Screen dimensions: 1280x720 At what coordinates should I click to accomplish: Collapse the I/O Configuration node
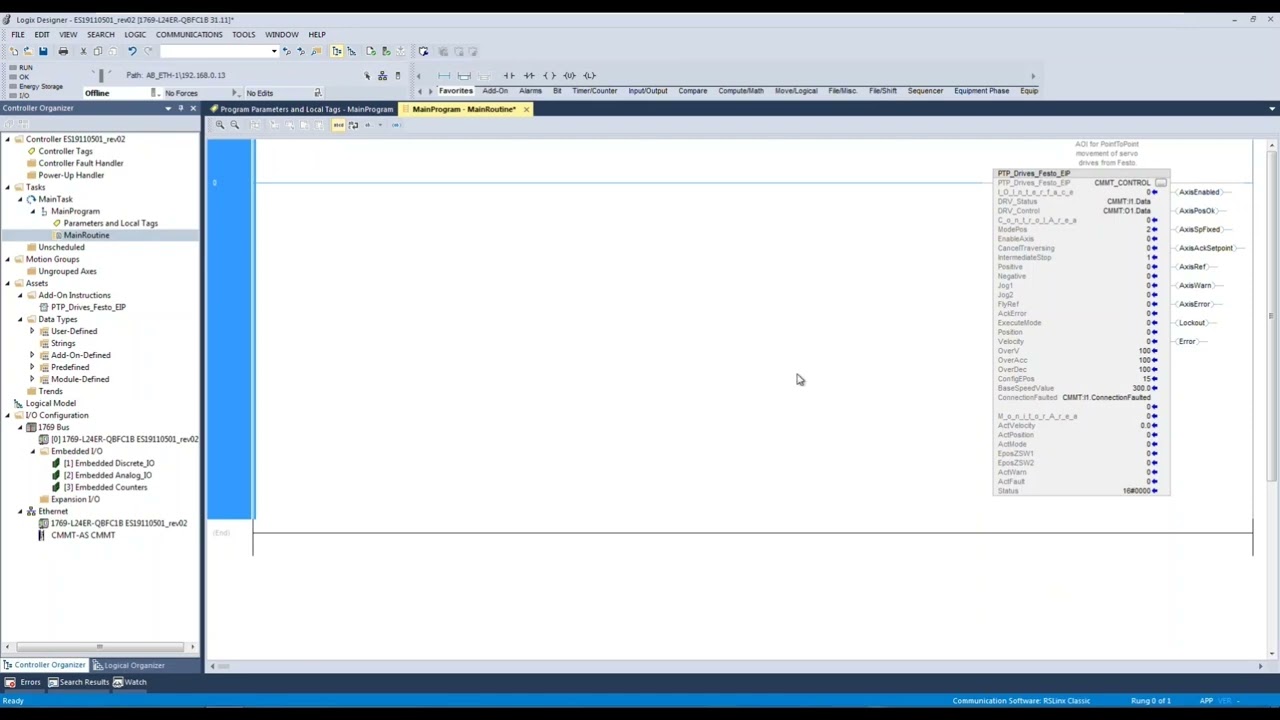point(7,415)
